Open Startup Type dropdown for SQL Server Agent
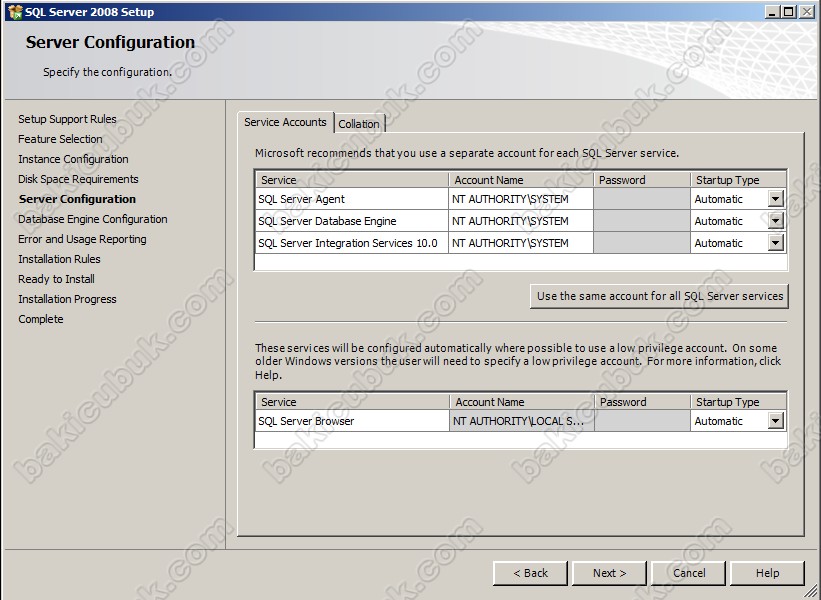This screenshot has width=821, height=600. tap(775, 199)
